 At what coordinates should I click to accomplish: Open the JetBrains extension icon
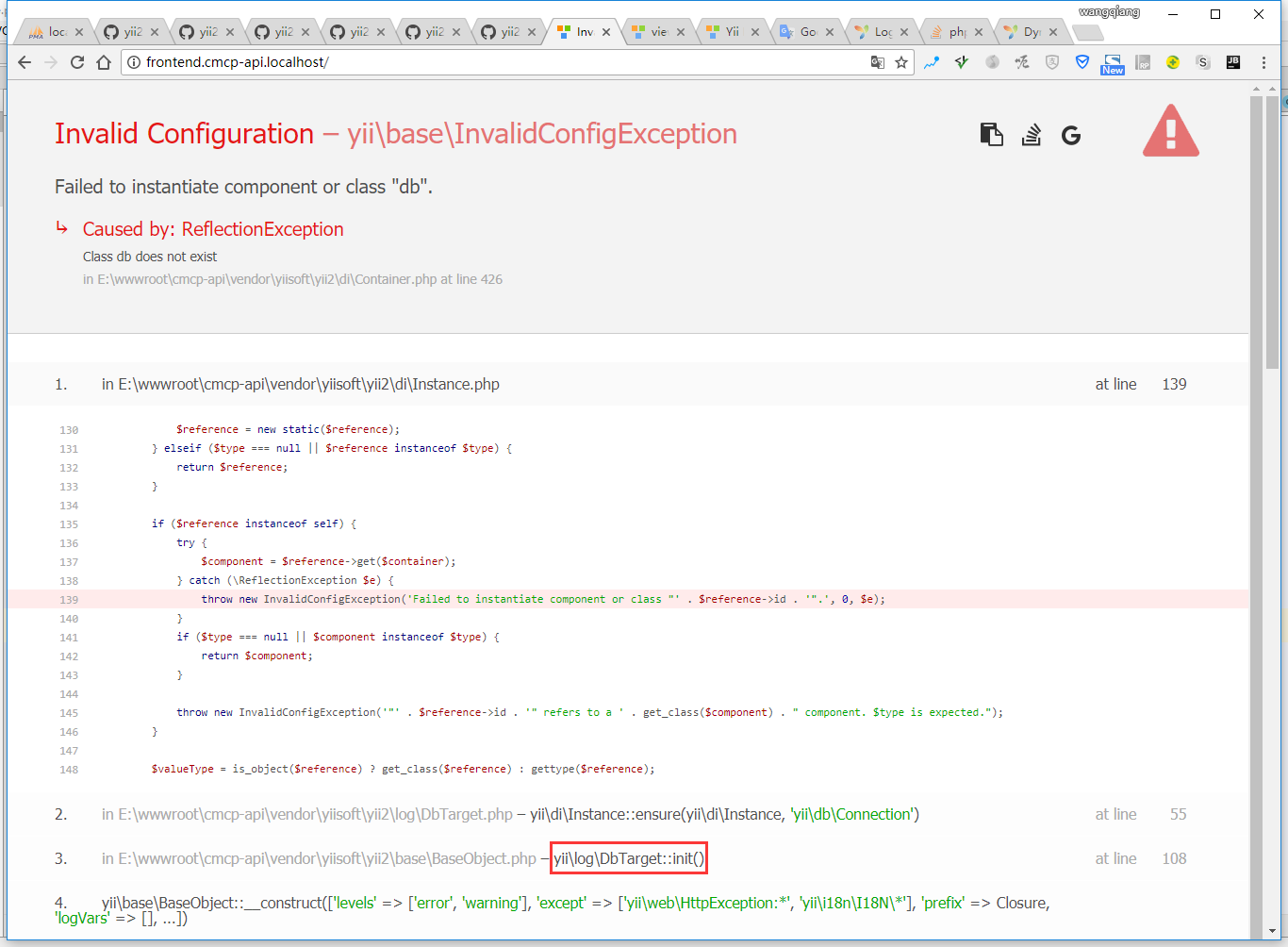(x=1232, y=62)
